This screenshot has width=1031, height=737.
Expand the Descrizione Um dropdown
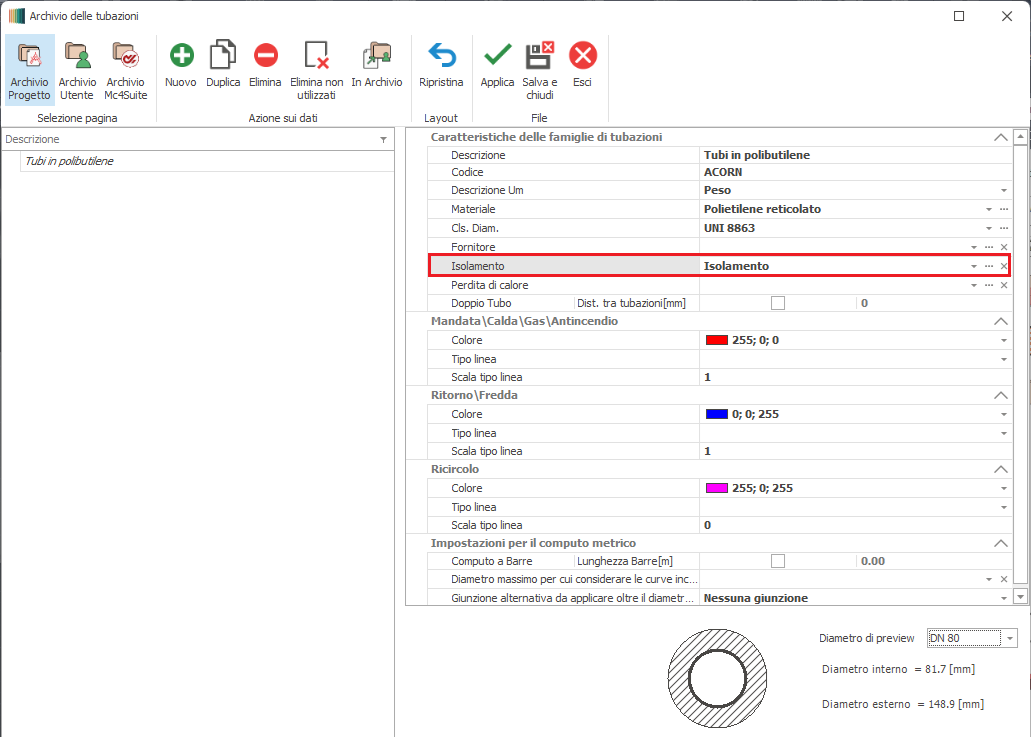(x=1003, y=191)
